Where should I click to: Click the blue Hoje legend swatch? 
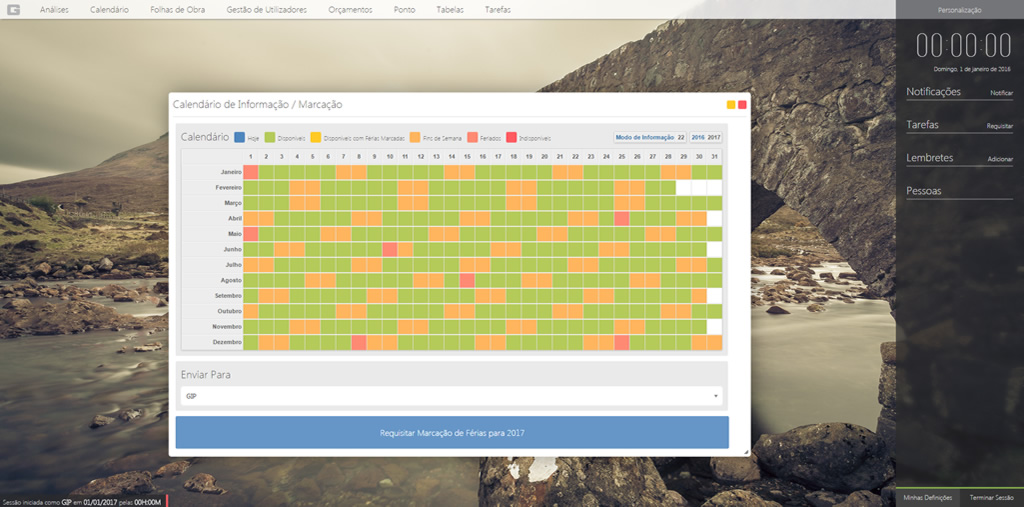[x=240, y=137]
